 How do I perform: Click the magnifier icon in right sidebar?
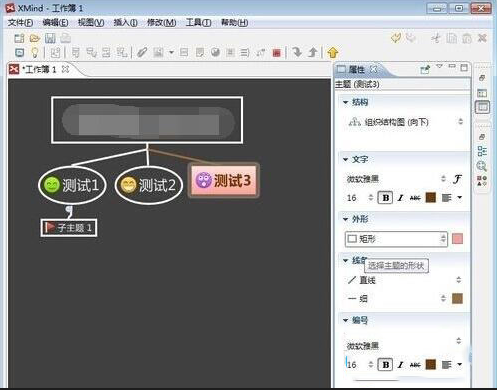[482, 166]
